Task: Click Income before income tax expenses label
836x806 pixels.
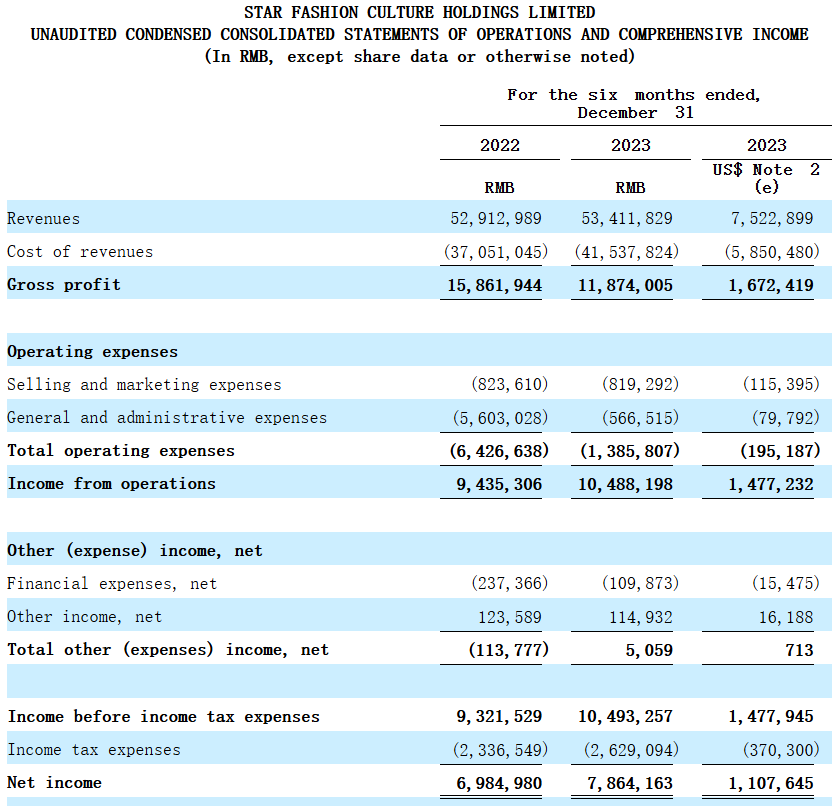Action: tap(164, 716)
